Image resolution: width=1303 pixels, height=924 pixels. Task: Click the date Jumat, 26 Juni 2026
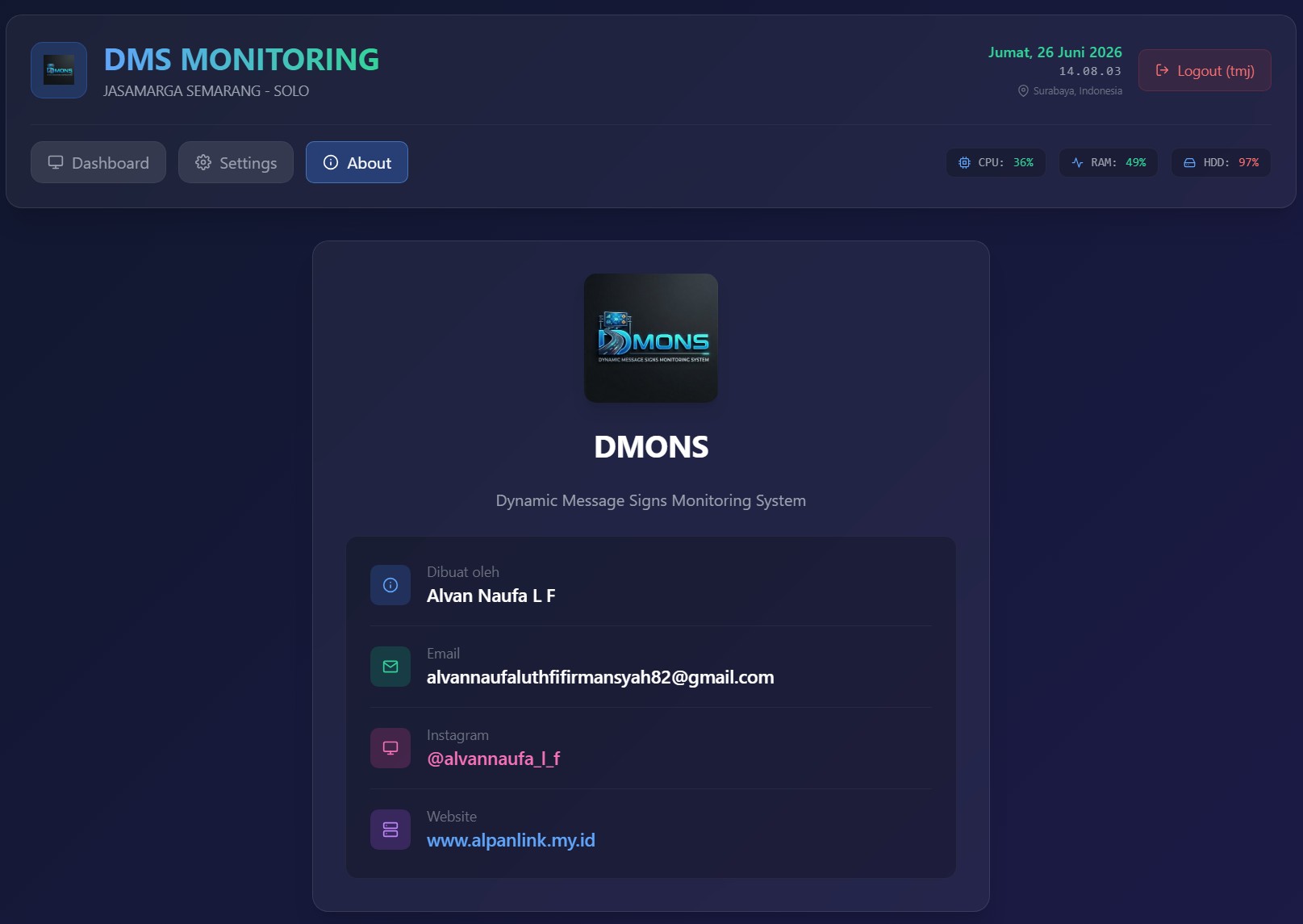[x=1055, y=52]
